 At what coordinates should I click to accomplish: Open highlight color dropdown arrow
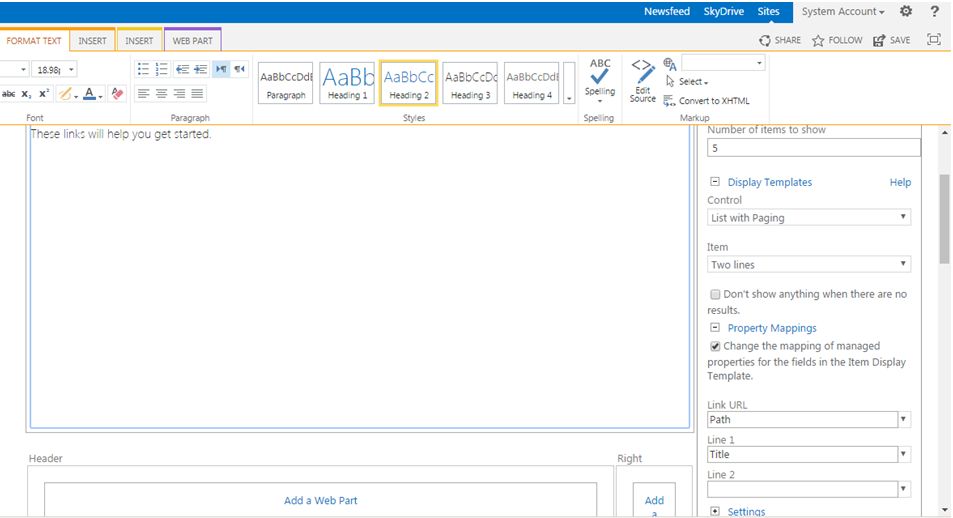pyautogui.click(x=76, y=95)
